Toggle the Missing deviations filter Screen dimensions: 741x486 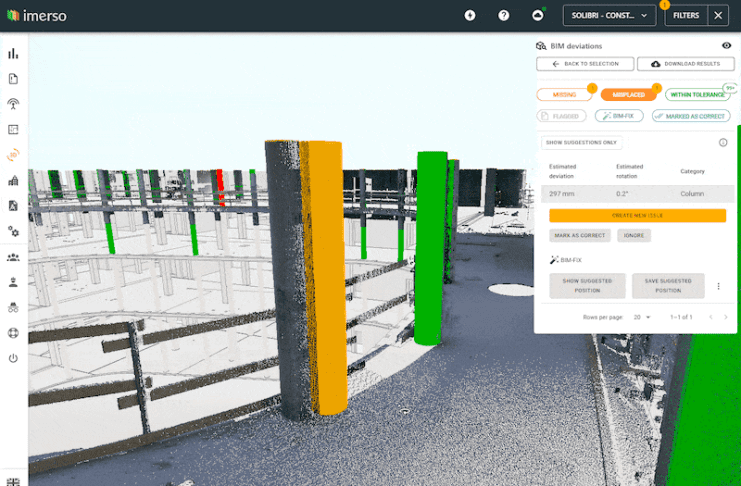[564, 94]
